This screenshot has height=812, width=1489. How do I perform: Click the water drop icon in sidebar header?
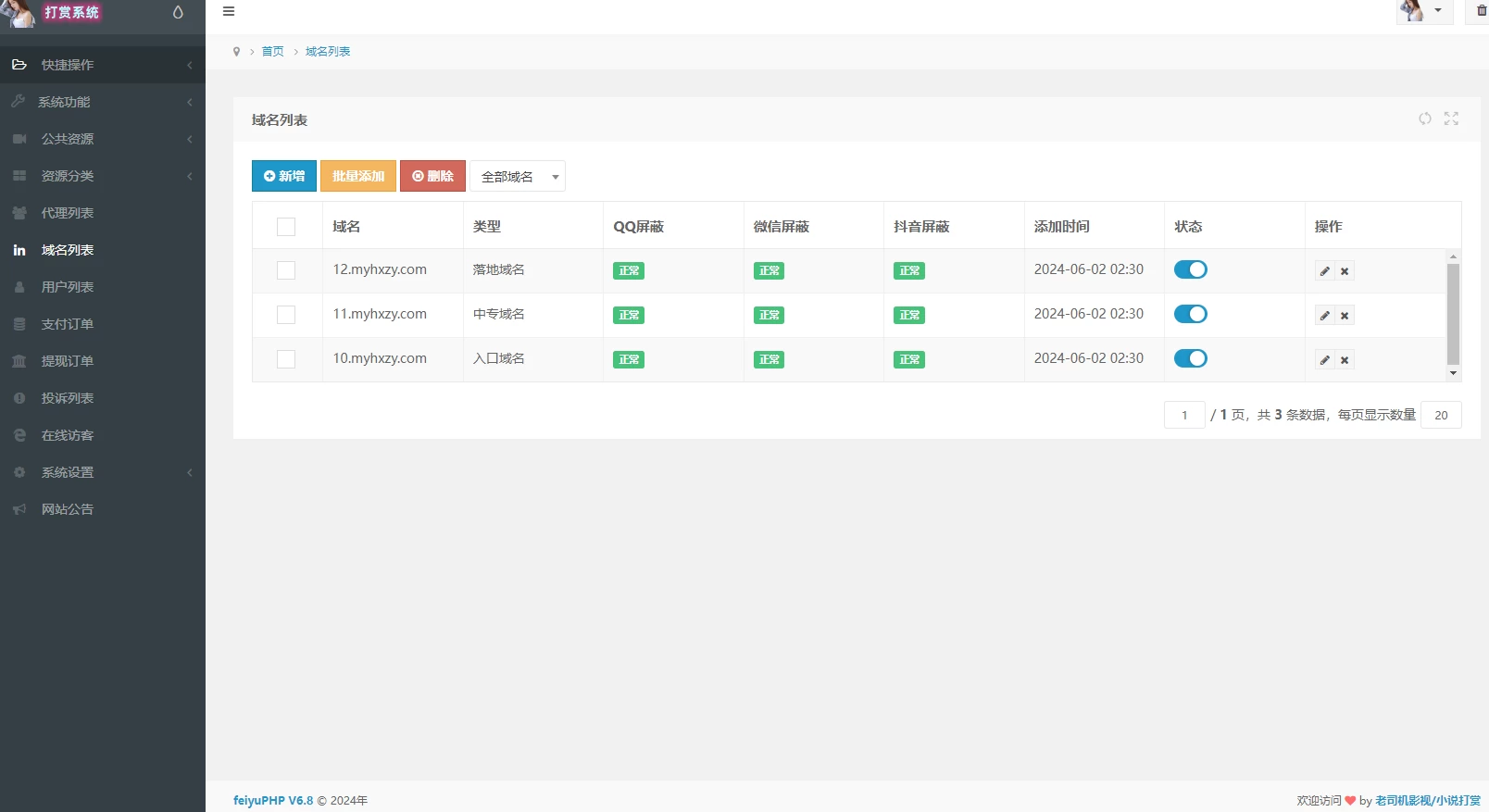click(178, 13)
